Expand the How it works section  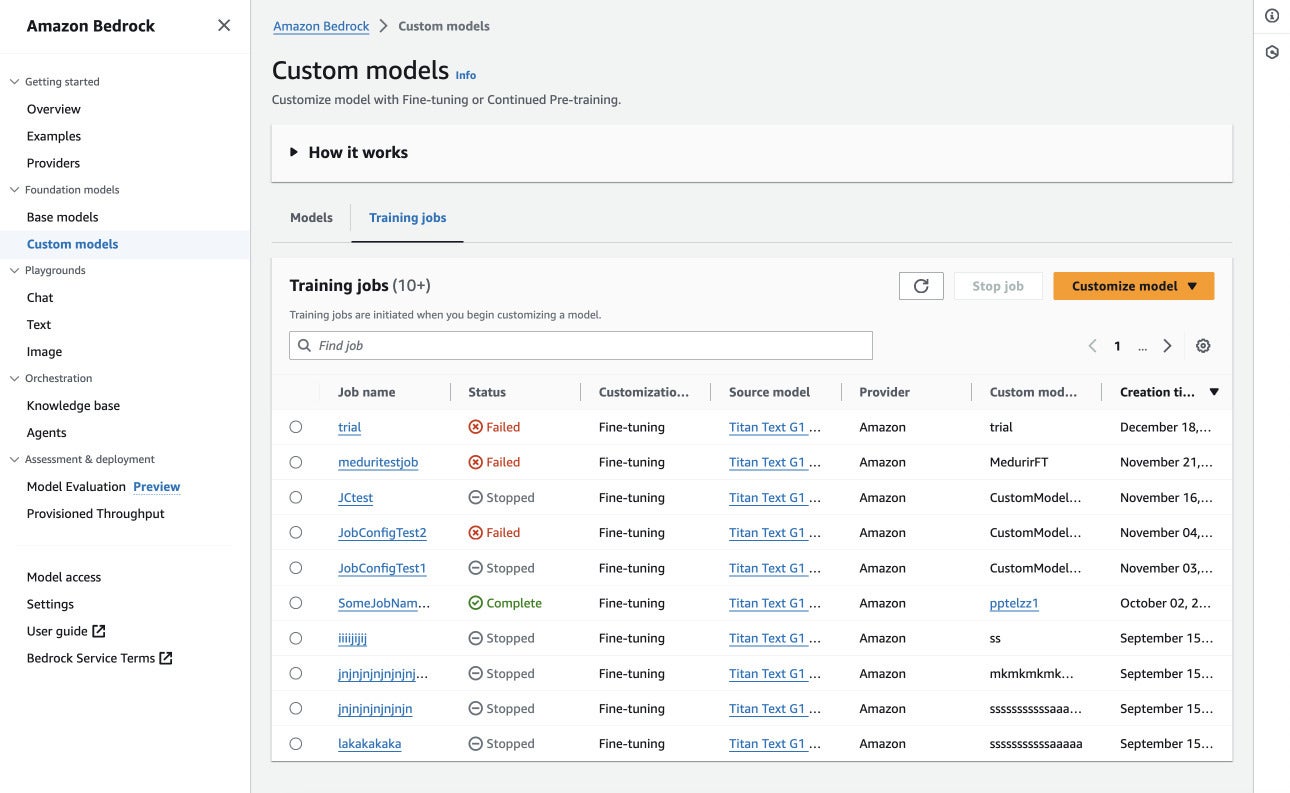tap(348, 153)
